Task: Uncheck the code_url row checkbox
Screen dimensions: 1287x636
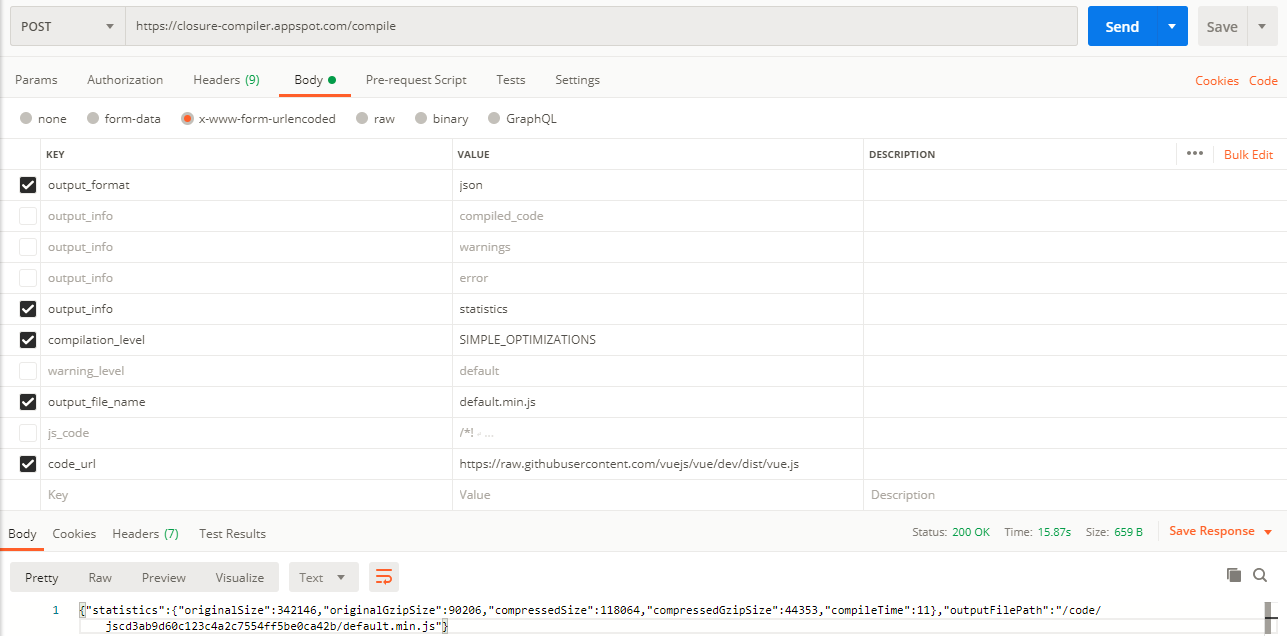Action: pos(28,464)
